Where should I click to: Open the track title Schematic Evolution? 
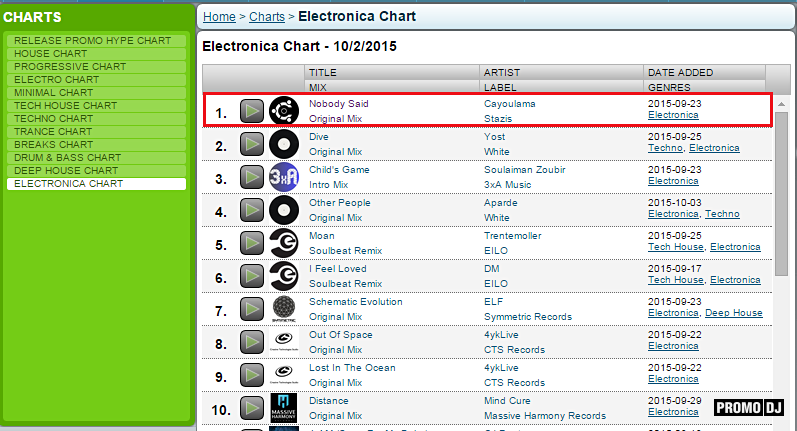pos(355,301)
